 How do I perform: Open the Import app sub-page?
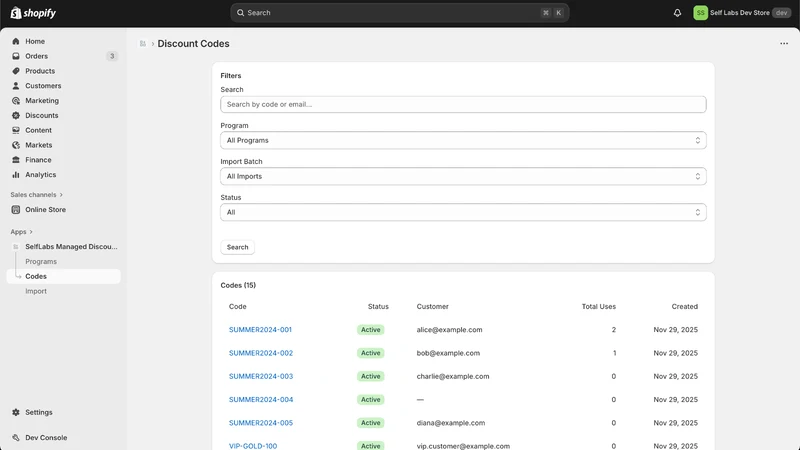[x=36, y=291]
